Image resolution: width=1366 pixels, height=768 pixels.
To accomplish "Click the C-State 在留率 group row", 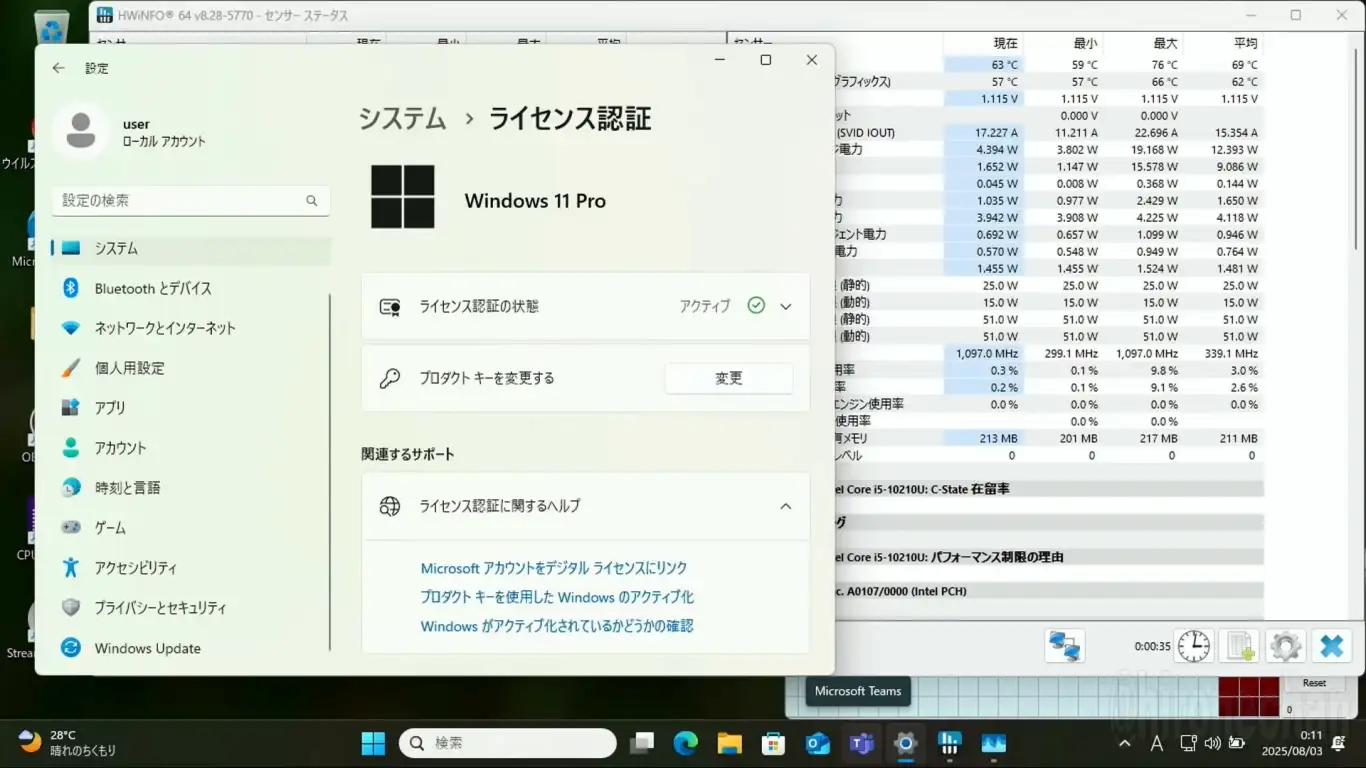I will [1048, 489].
